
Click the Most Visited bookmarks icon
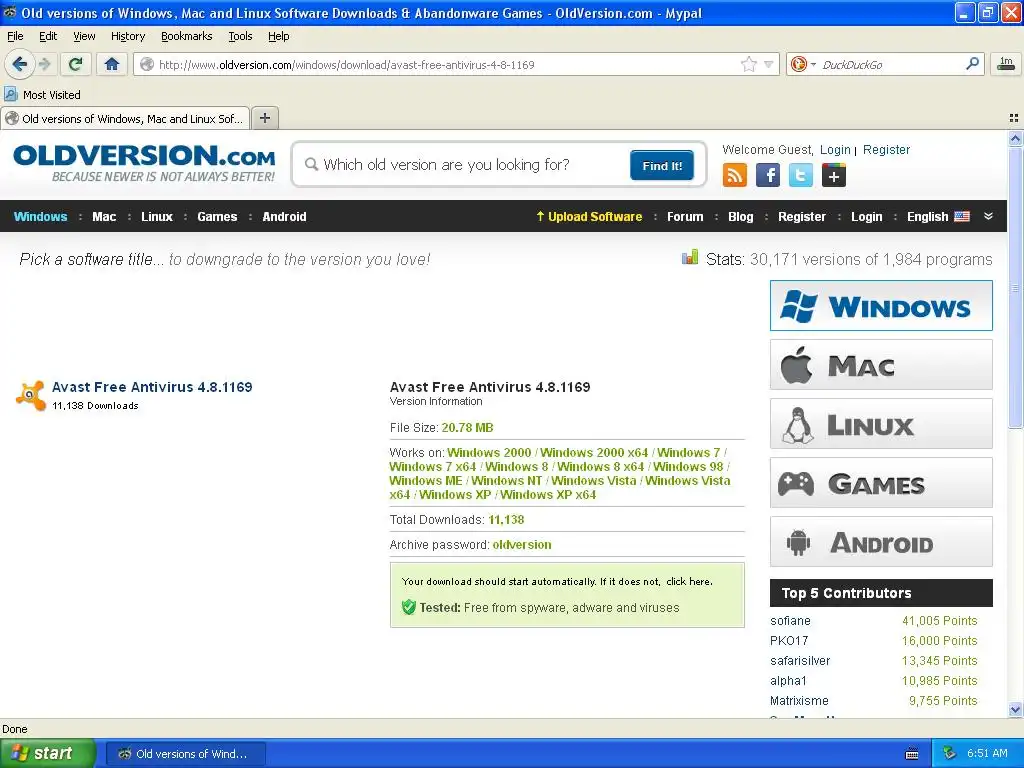[x=11, y=94]
